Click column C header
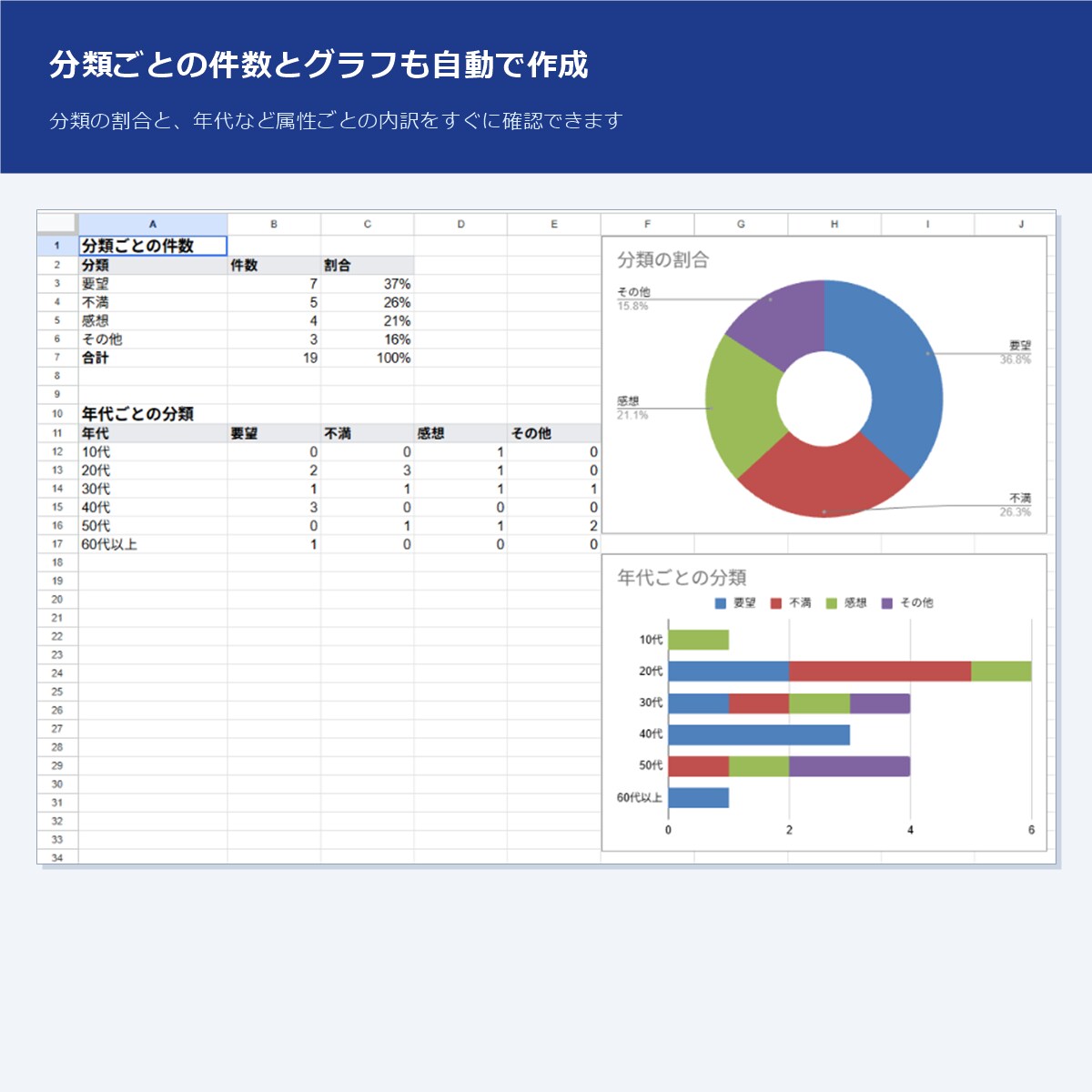The width and height of the screenshot is (1092, 1092). click(x=368, y=224)
